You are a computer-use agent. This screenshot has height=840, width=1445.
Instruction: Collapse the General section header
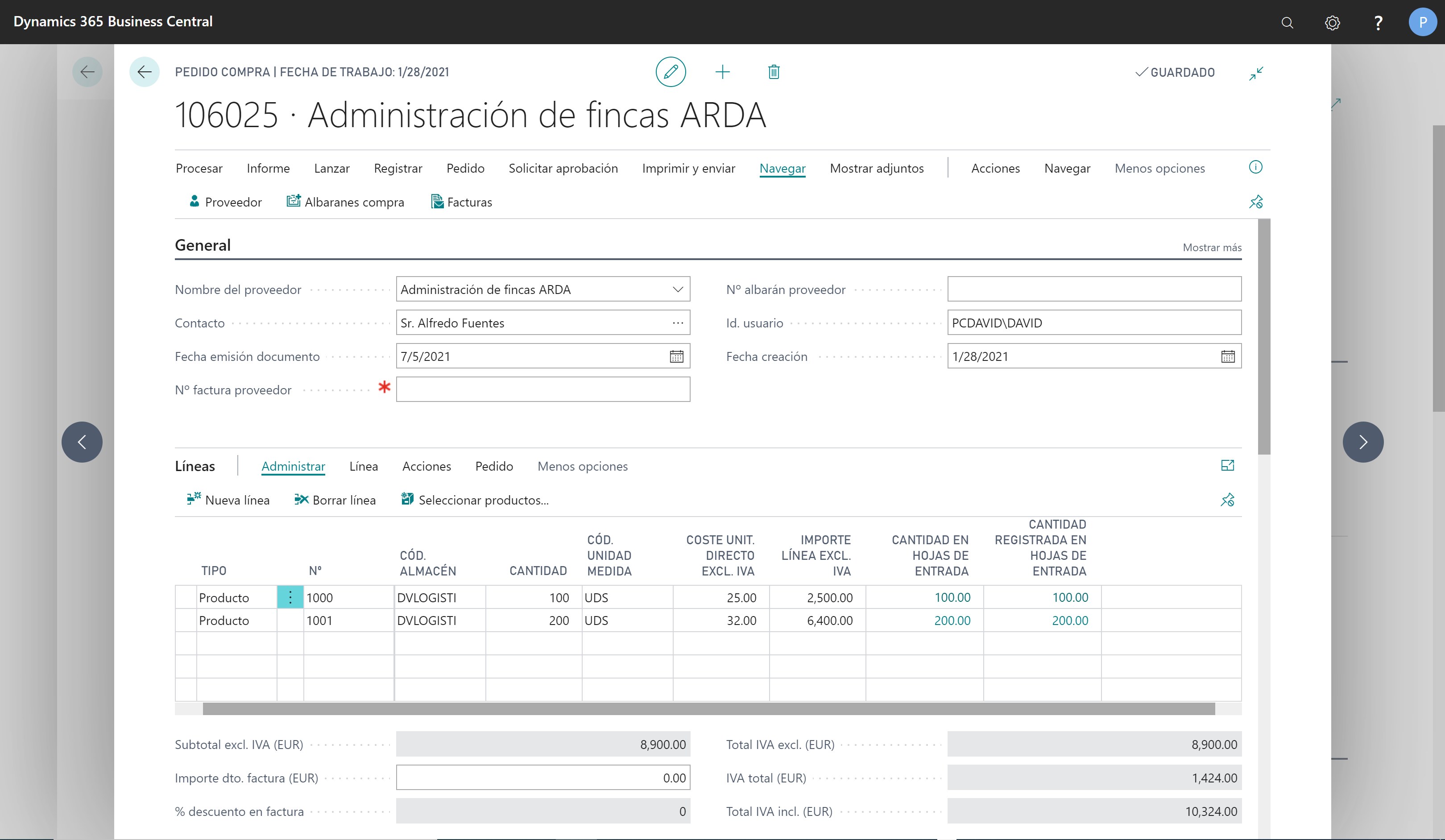click(203, 245)
